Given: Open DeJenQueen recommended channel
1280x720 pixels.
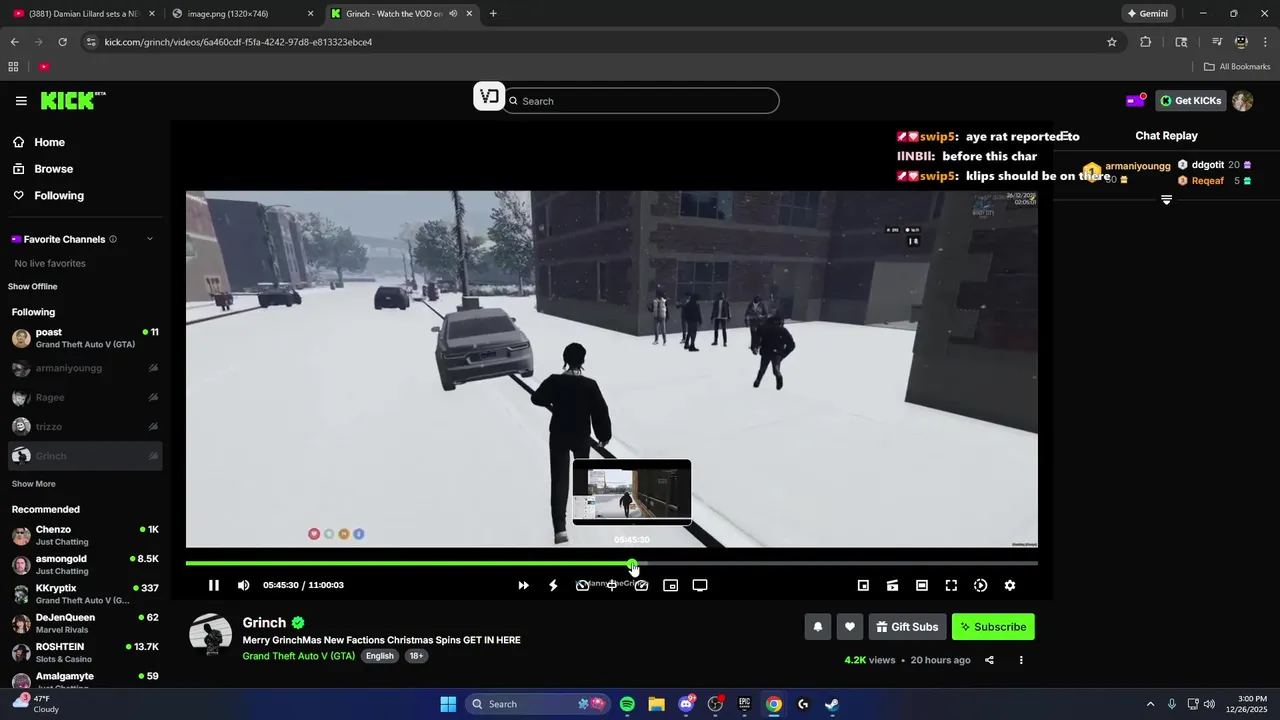Looking at the screenshot, I should click(x=84, y=623).
